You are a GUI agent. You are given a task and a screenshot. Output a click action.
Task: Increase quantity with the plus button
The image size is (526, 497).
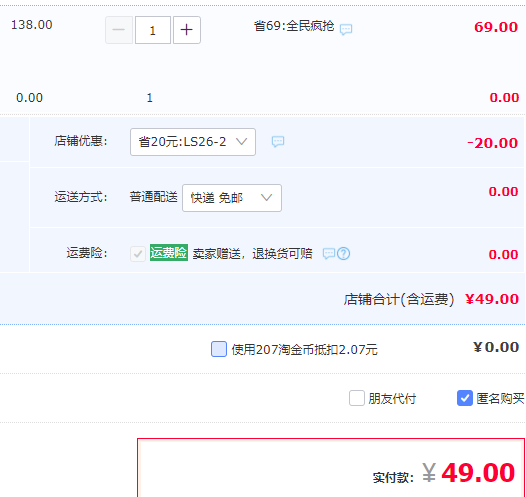tap(187, 30)
